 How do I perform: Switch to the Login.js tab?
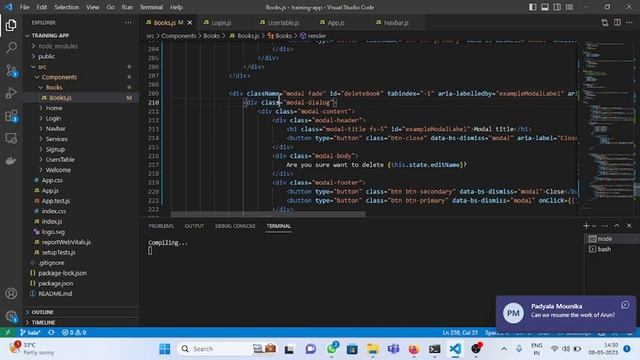(x=221, y=23)
